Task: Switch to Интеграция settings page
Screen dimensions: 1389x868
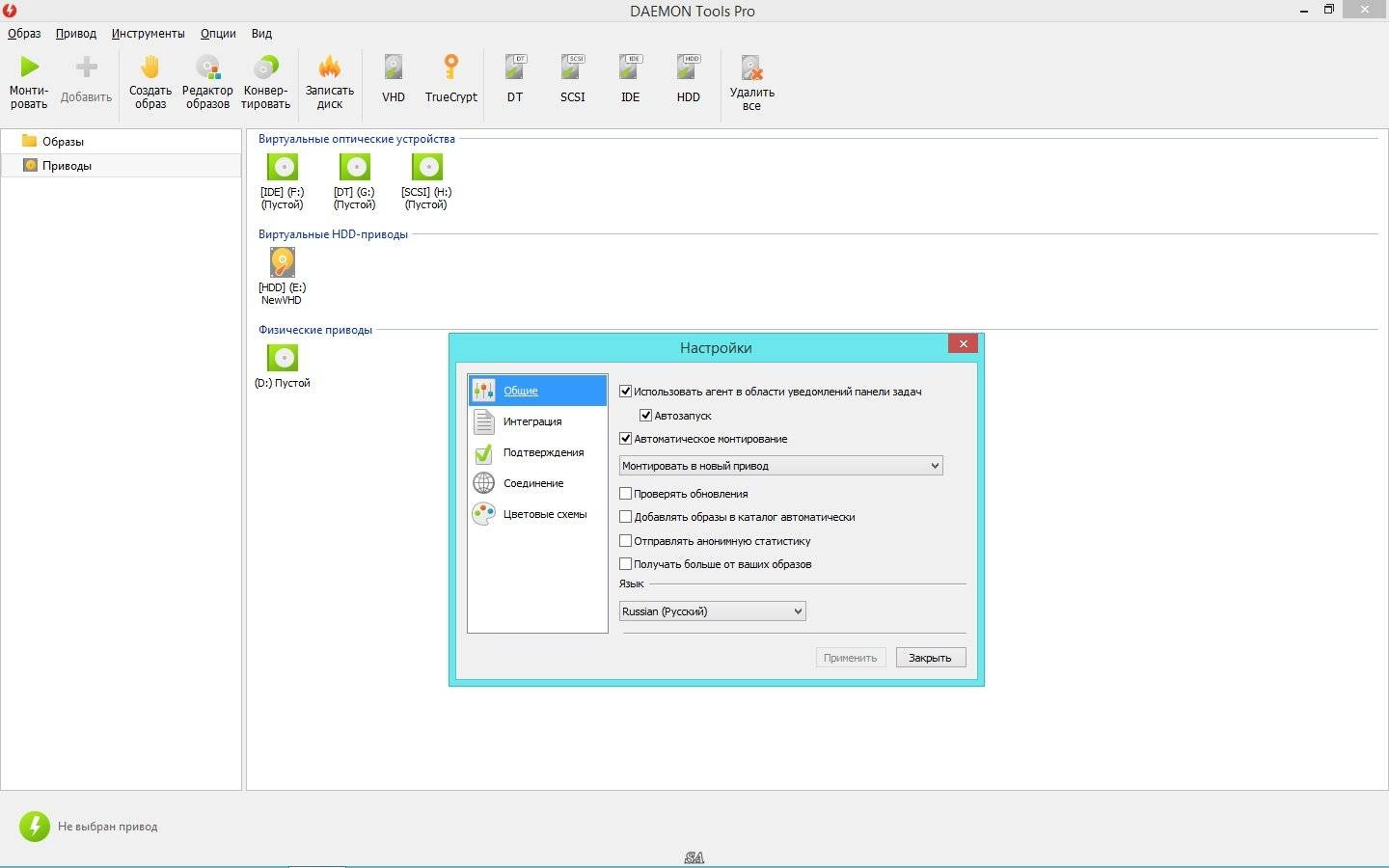Action: pyautogui.click(x=538, y=421)
